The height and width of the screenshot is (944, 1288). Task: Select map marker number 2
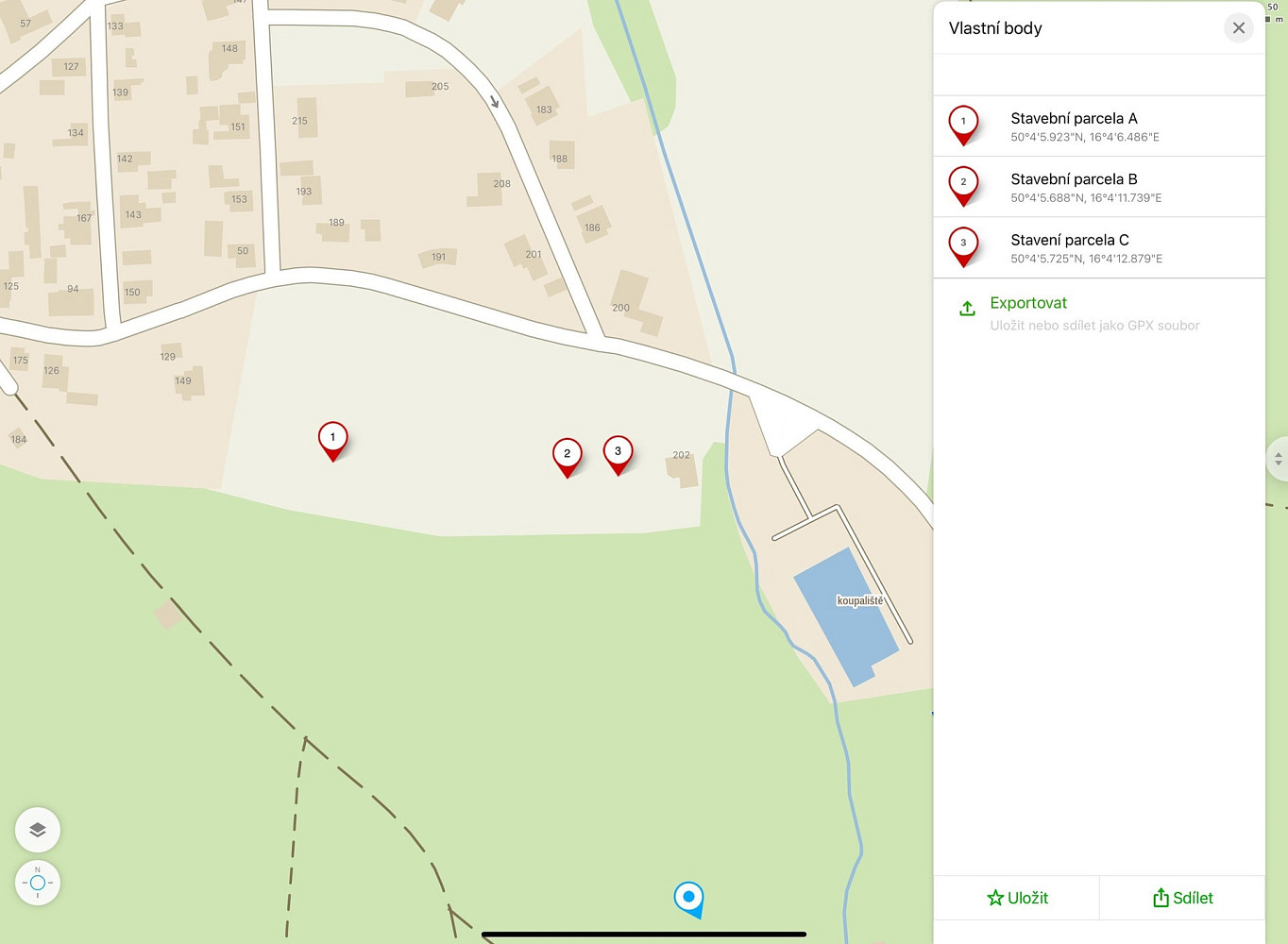click(567, 457)
